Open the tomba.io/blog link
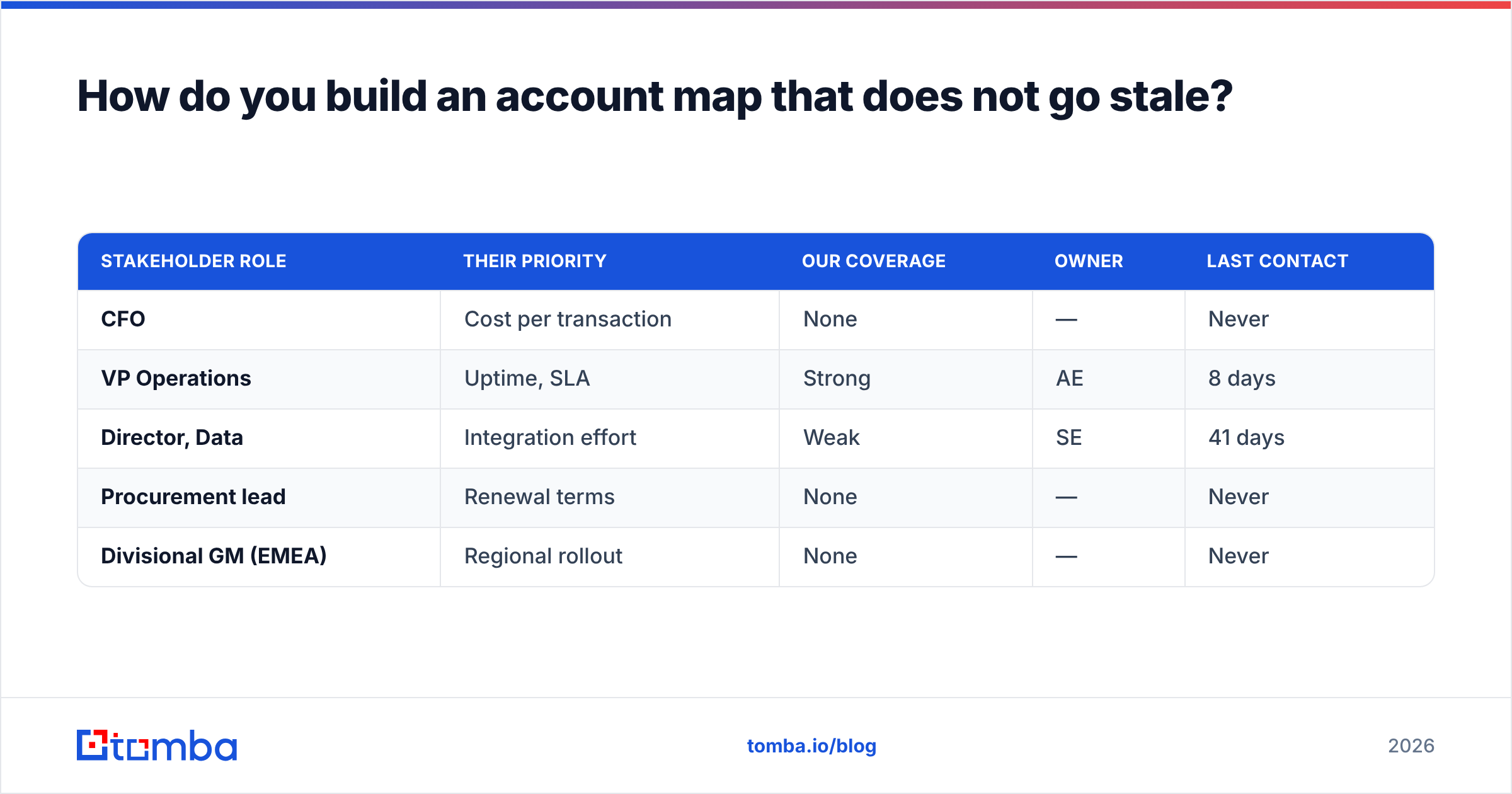Screen dimensions: 1512x794 coord(811,746)
